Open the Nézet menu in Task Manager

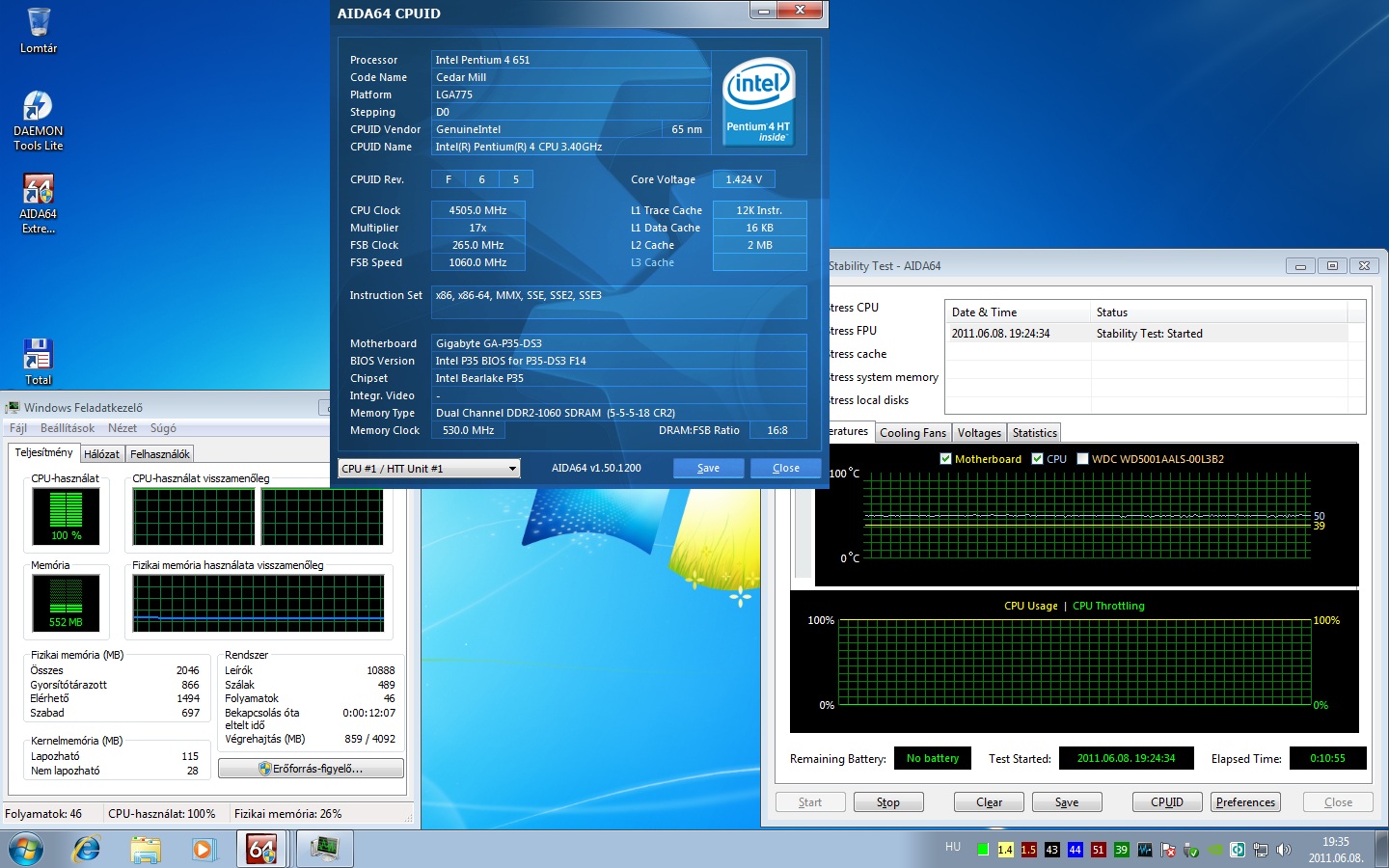point(123,428)
